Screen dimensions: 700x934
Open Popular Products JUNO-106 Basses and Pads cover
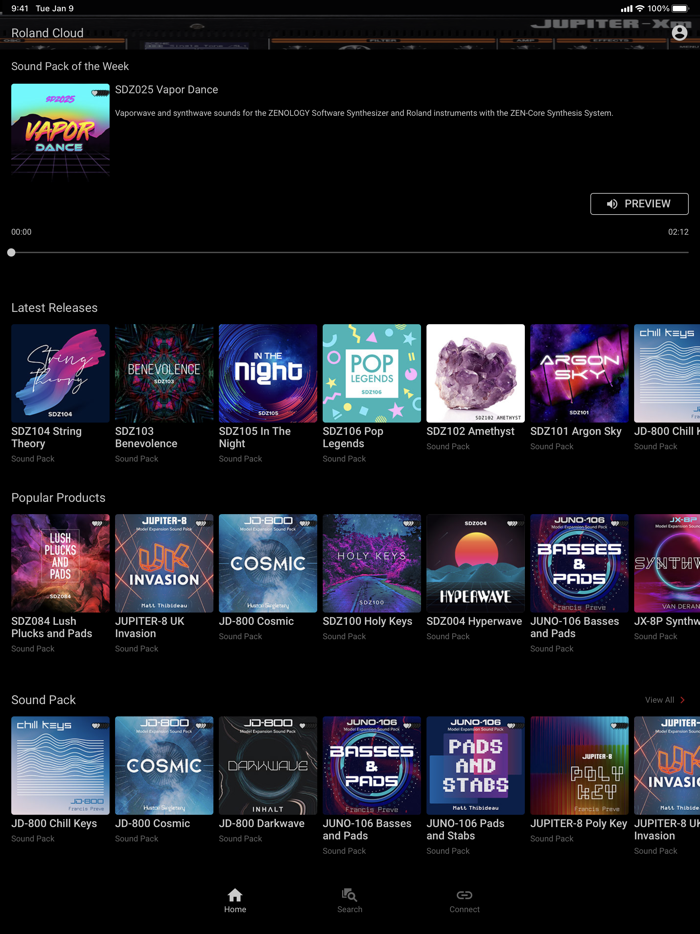point(580,563)
